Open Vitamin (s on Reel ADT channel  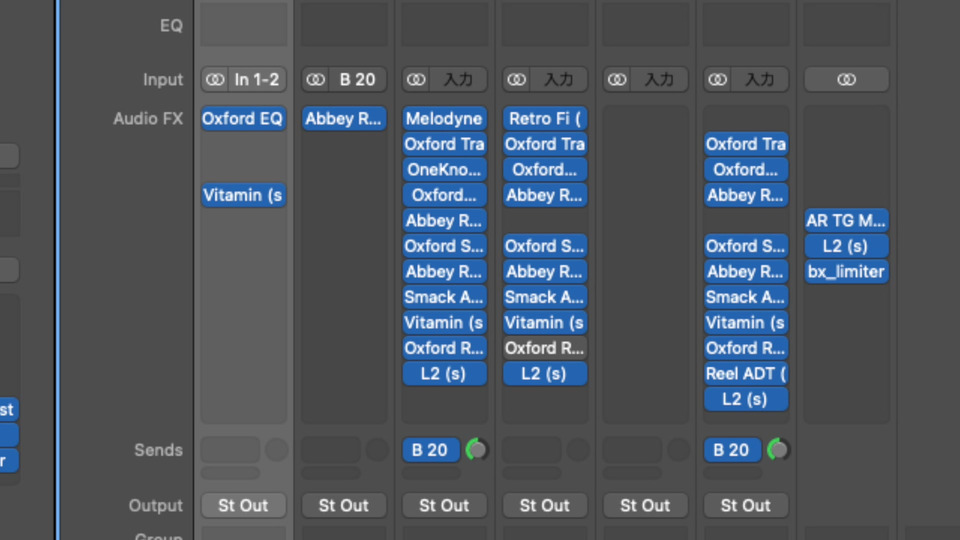746,323
